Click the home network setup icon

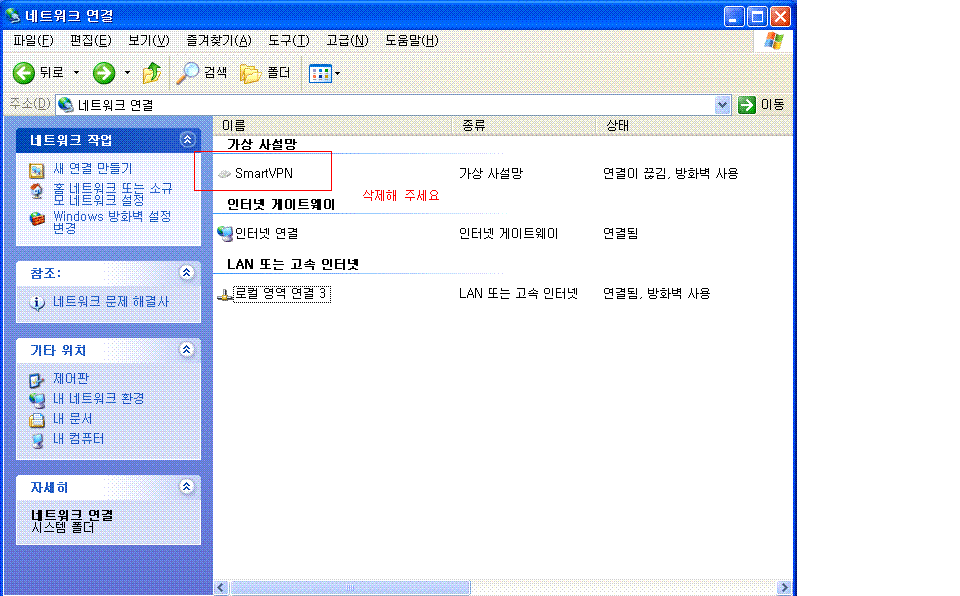tap(37, 191)
